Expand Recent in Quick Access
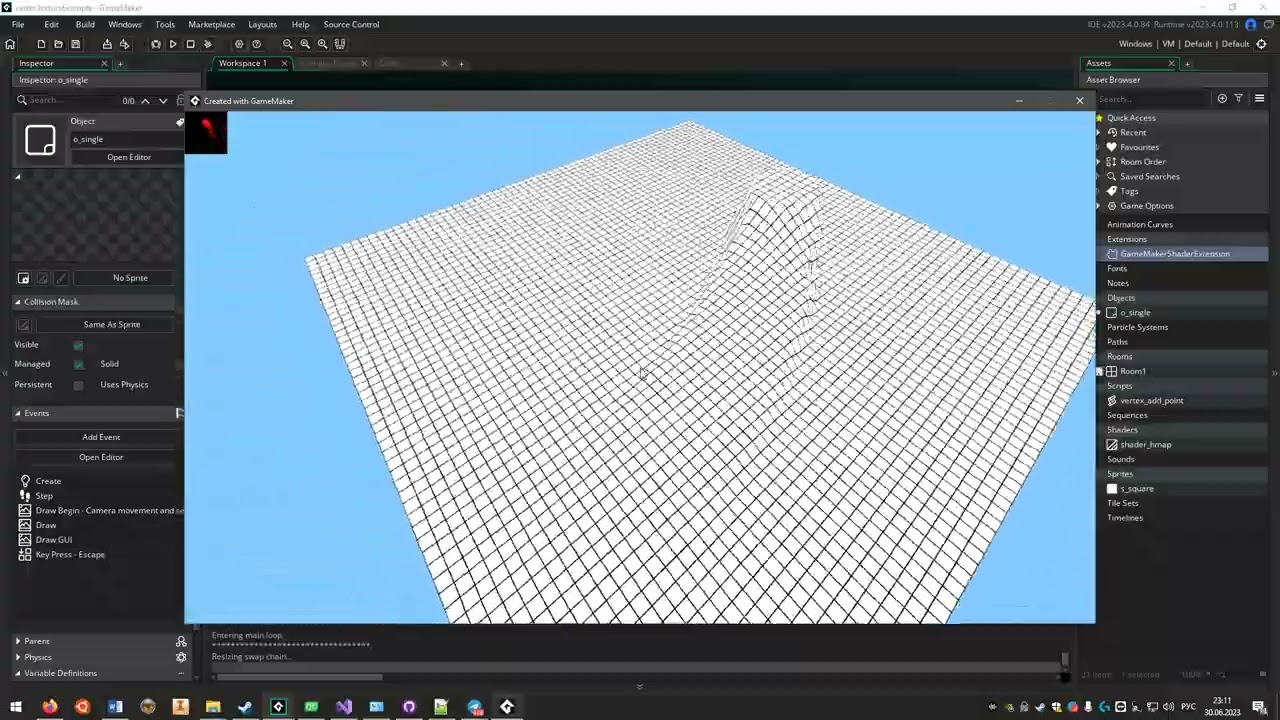1280x720 pixels. tap(1099, 132)
